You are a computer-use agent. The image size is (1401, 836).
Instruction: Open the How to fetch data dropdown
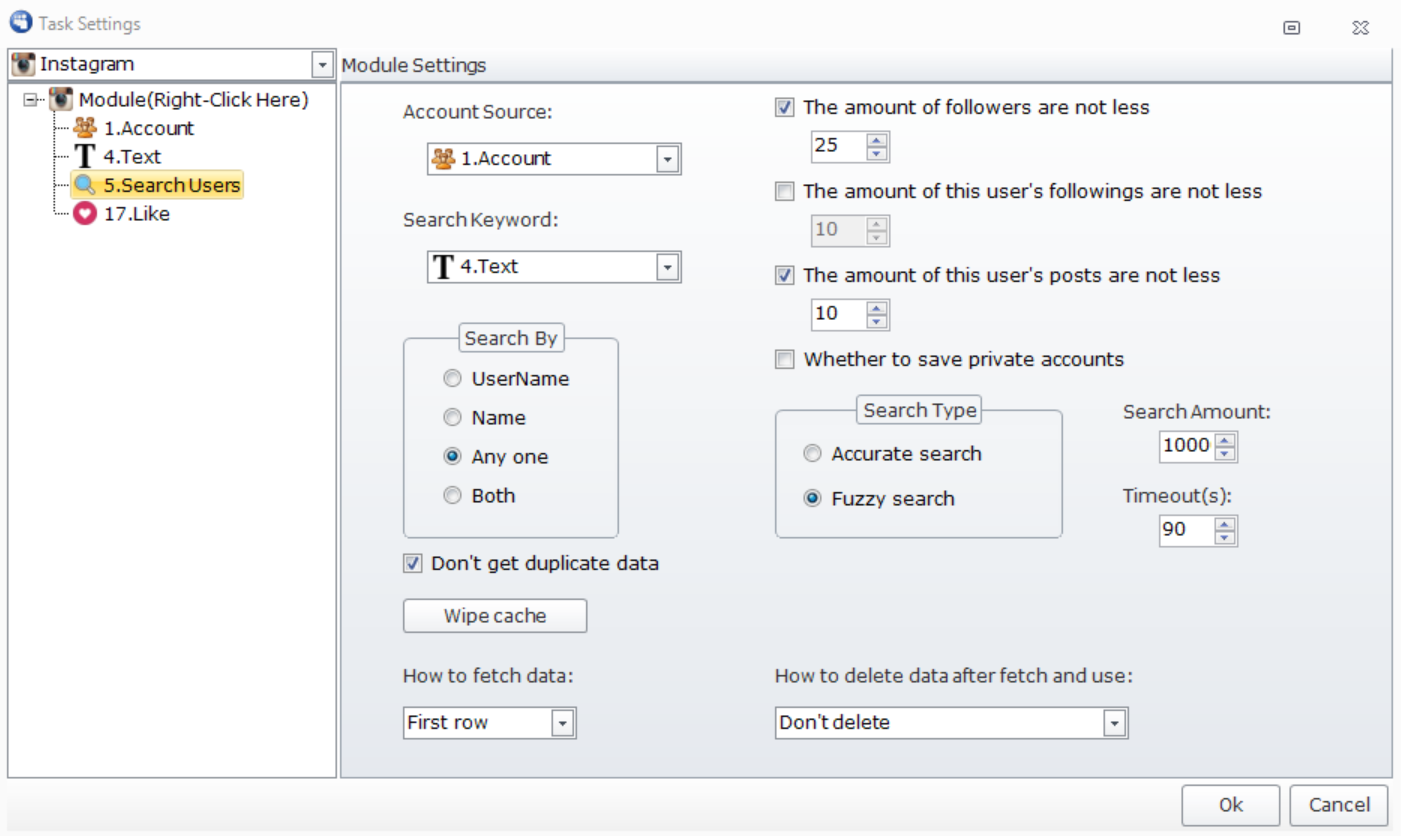coord(563,723)
